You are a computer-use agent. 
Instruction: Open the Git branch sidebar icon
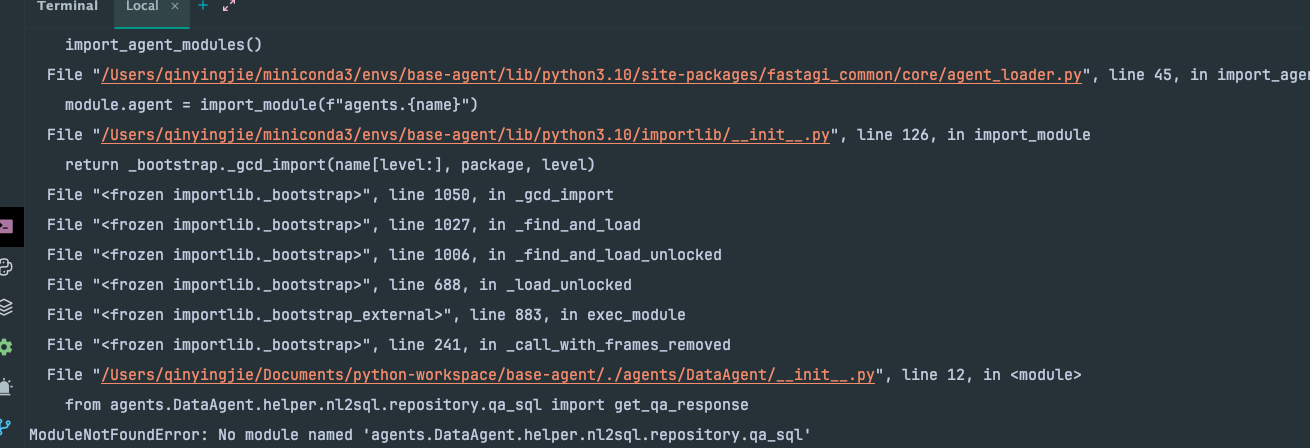point(6,427)
